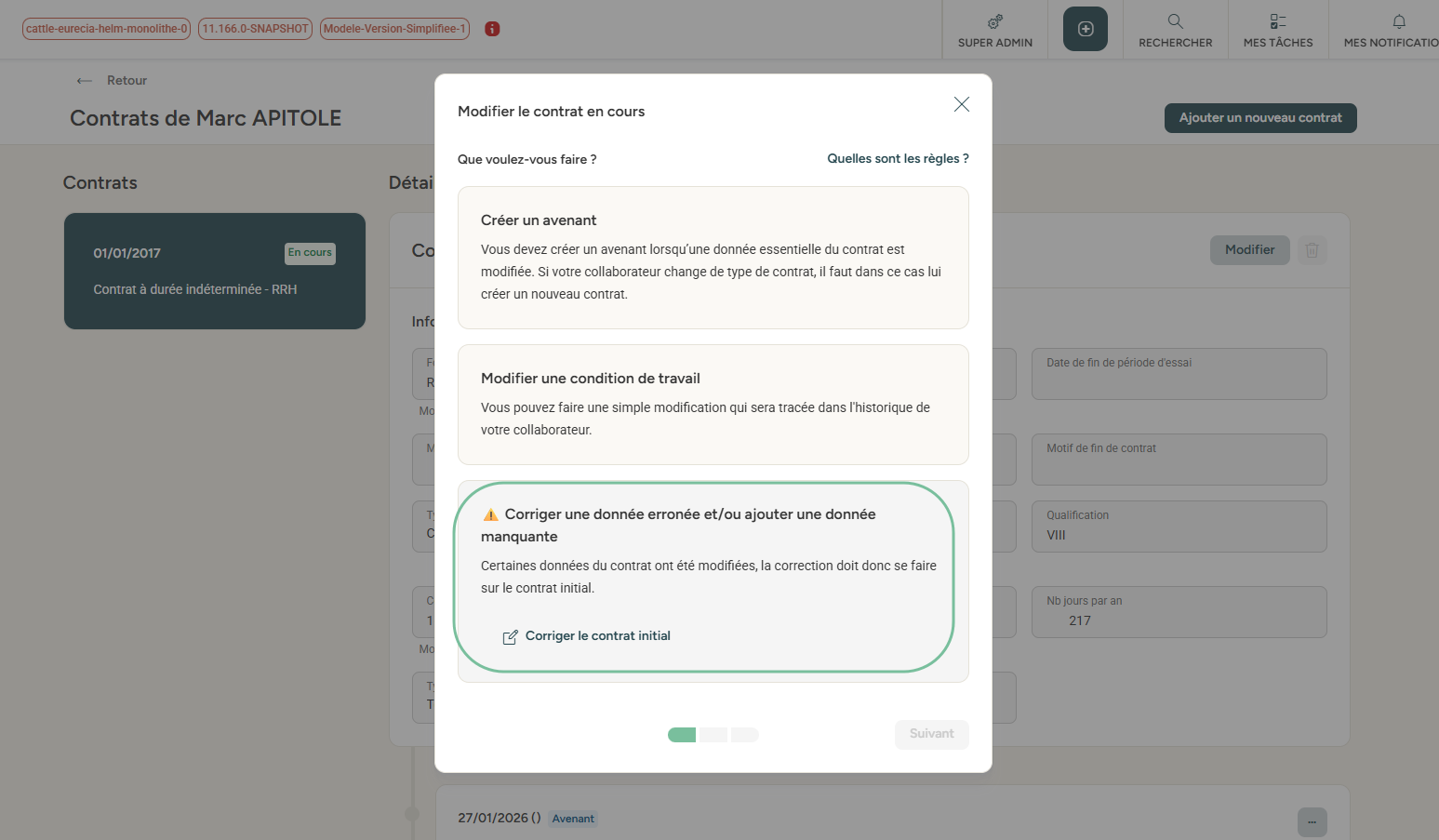The image size is (1439, 840).
Task: Select the Créer un avenant option
Action: click(713, 258)
